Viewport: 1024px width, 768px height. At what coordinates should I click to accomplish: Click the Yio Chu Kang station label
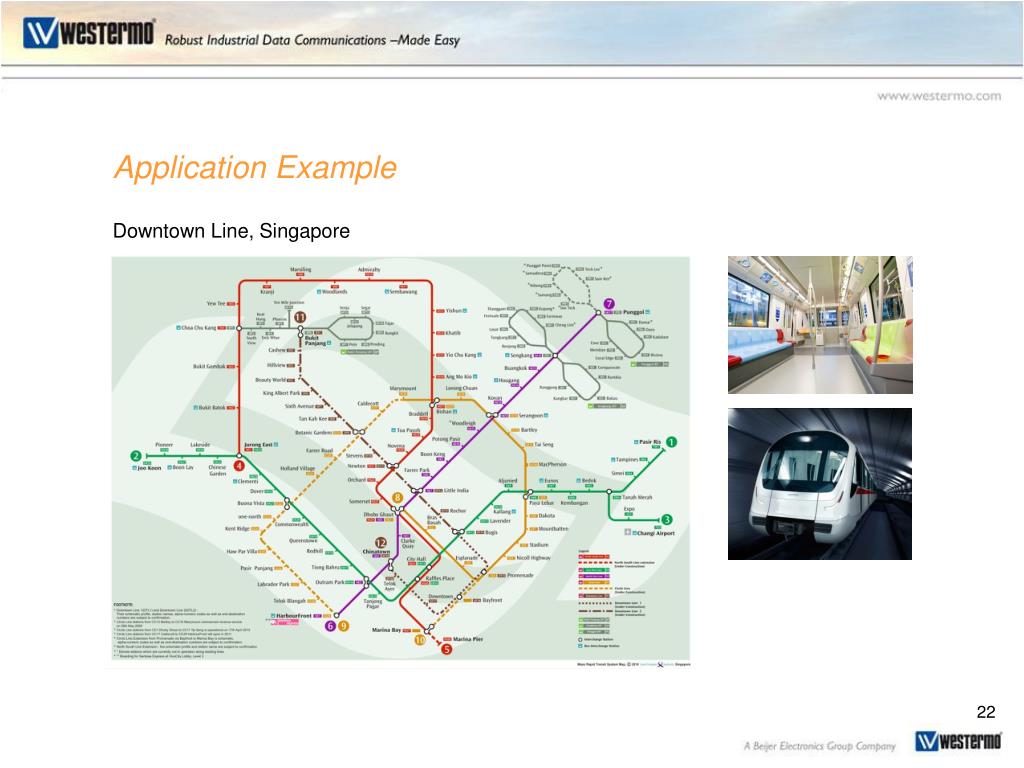460,355
